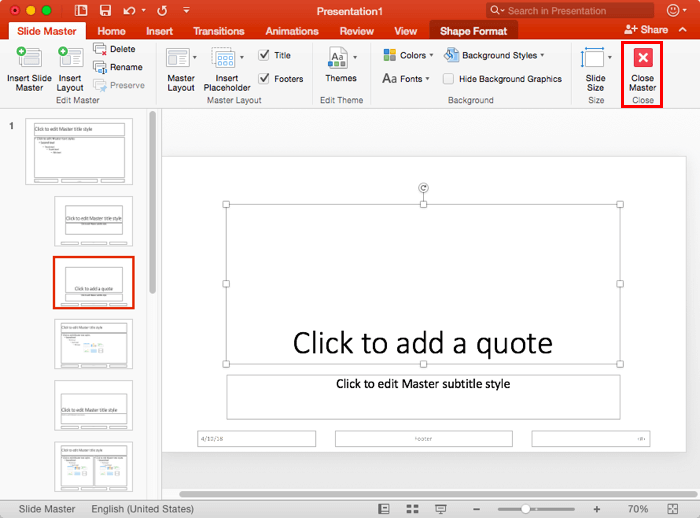The width and height of the screenshot is (700, 518).
Task: Click the Delete layout icon
Action: coord(101,48)
